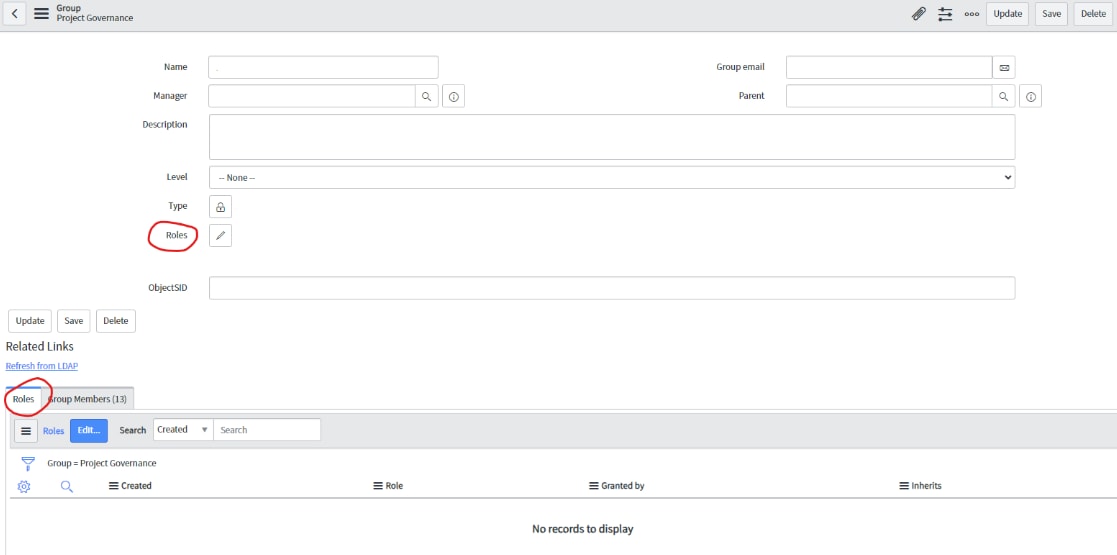The height and width of the screenshot is (555, 1117).
Task: Open more options three-dots icon
Action: (972, 14)
